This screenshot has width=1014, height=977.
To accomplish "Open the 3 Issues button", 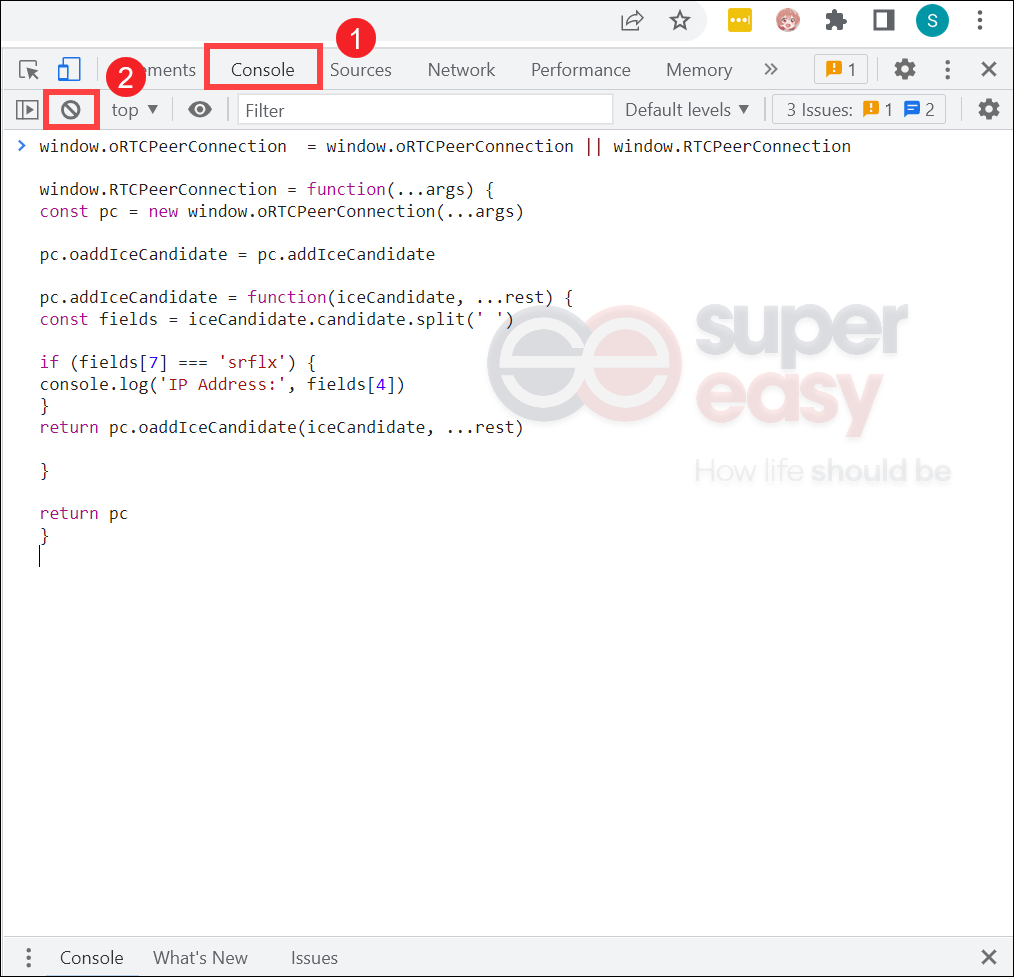I will click(859, 109).
